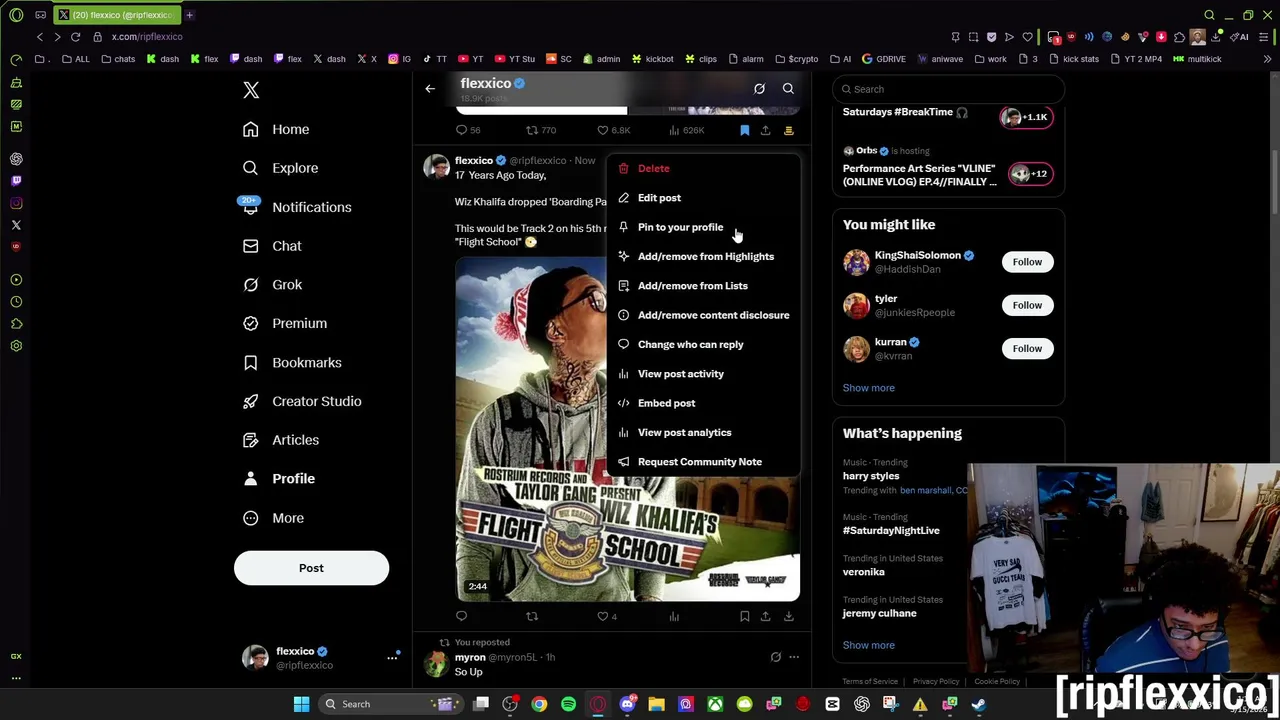Go to Profile in sidebar

click(x=279, y=479)
